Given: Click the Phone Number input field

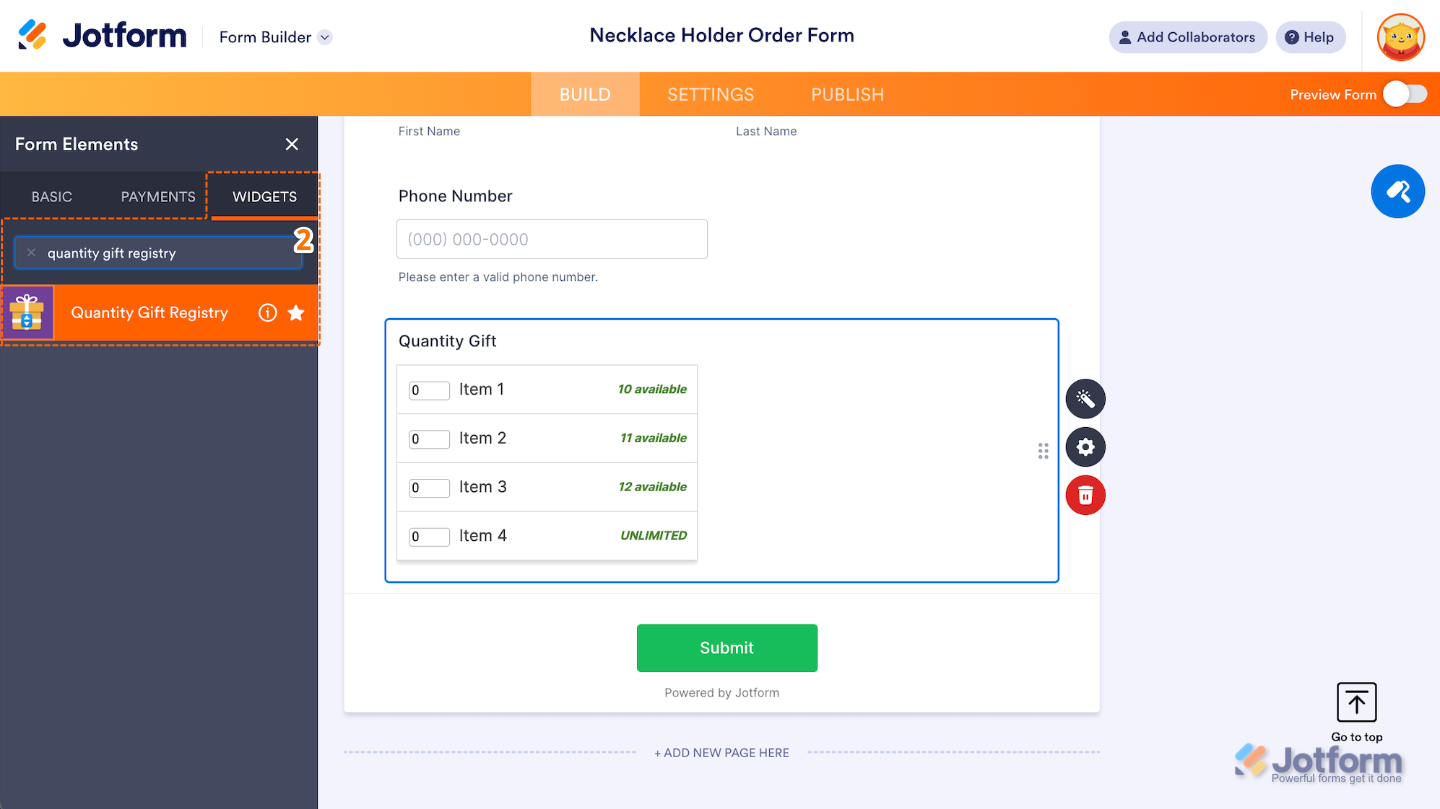Looking at the screenshot, I should (552, 239).
